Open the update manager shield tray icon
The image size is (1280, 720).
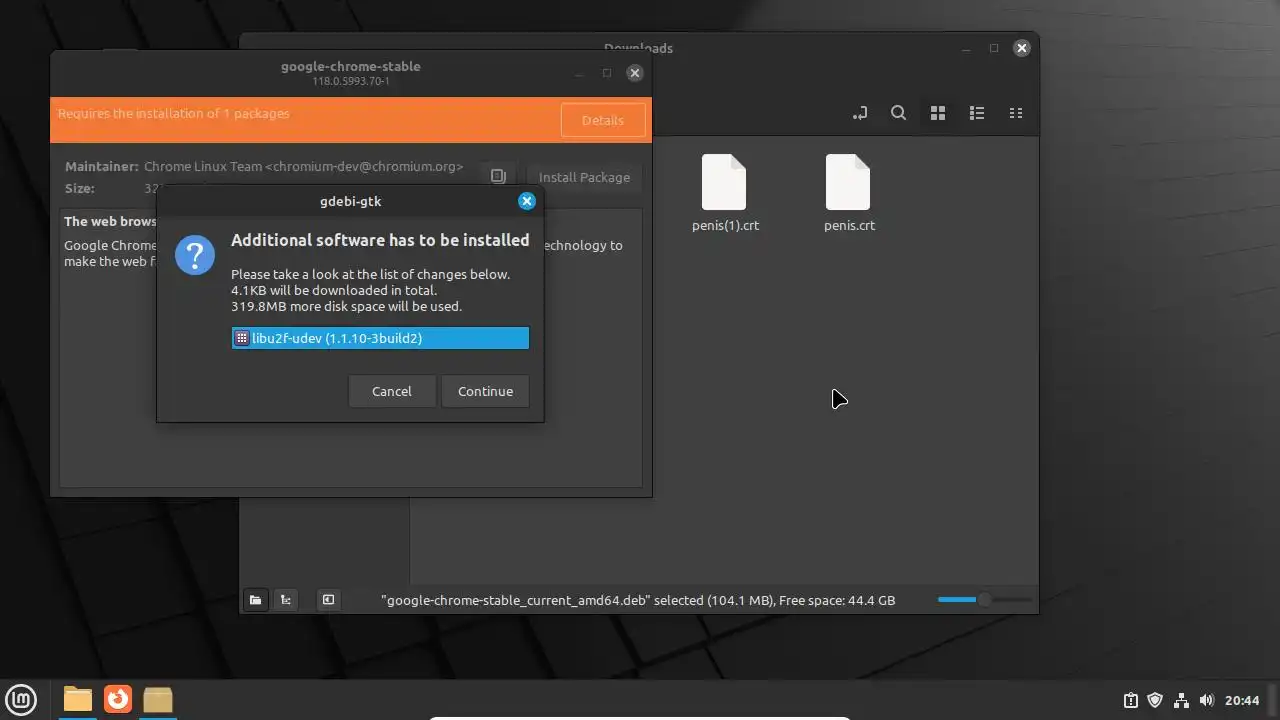coord(1155,700)
